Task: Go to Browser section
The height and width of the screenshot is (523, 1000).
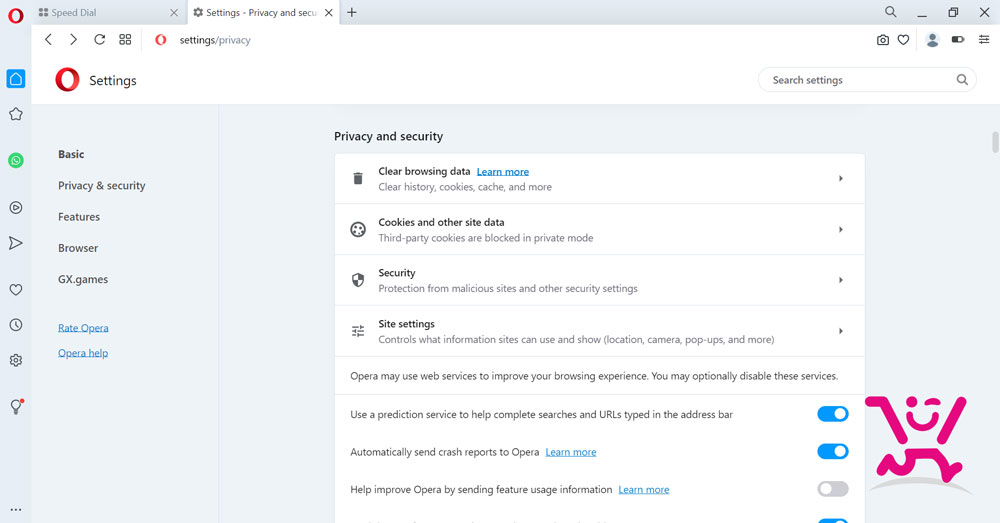Action: (78, 248)
